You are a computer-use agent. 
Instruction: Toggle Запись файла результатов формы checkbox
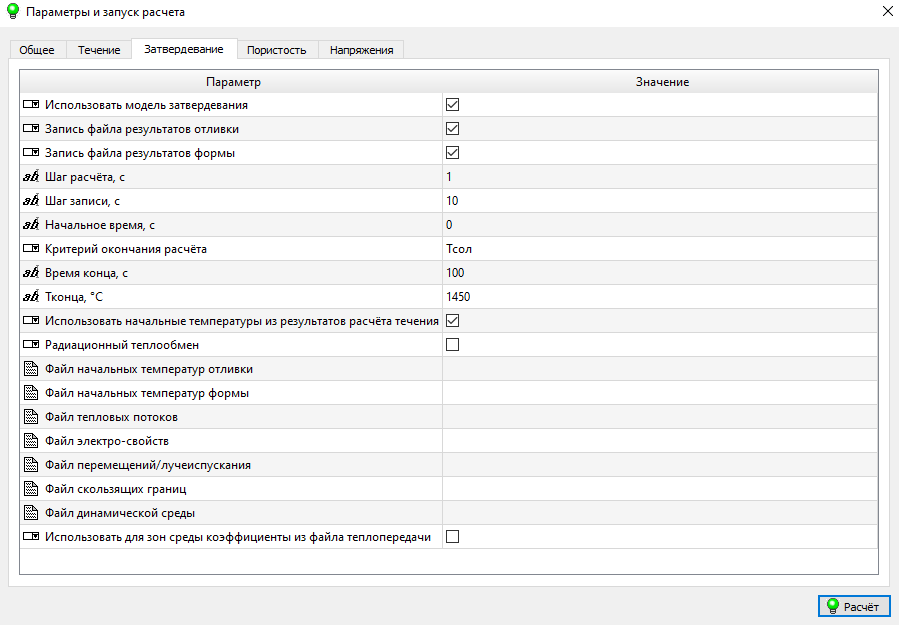coord(452,153)
